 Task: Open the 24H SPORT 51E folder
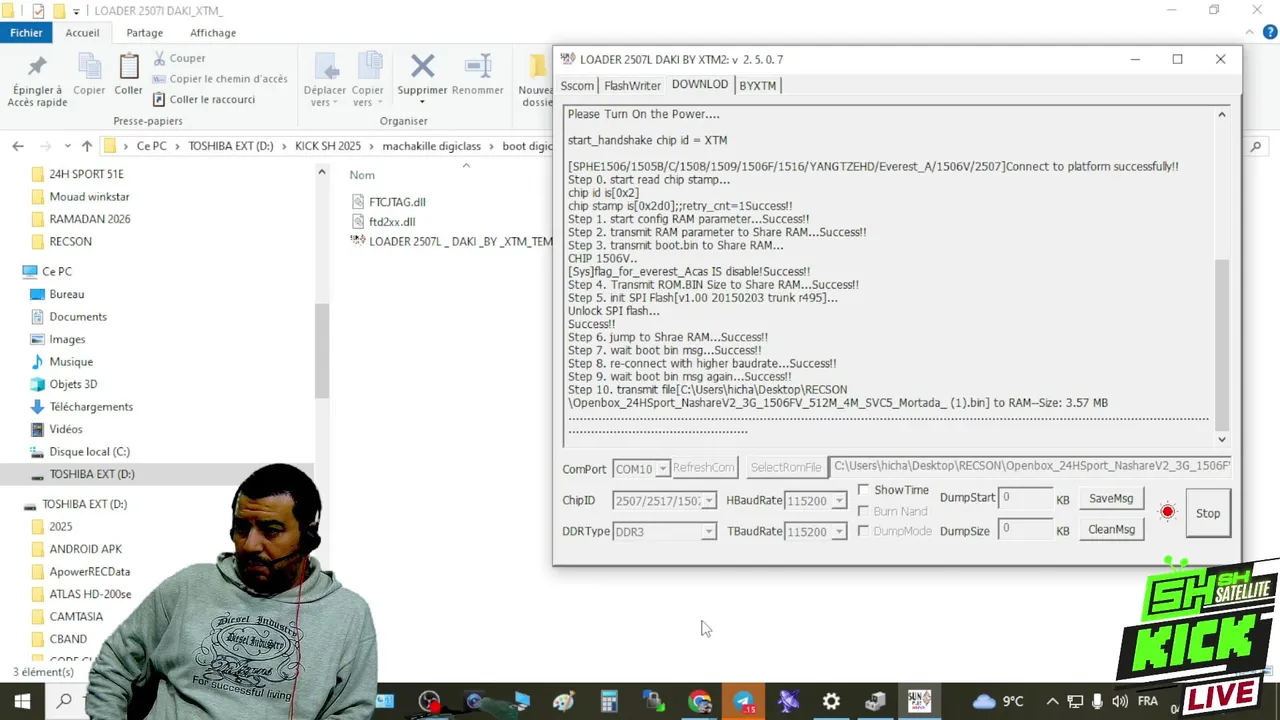click(x=86, y=174)
